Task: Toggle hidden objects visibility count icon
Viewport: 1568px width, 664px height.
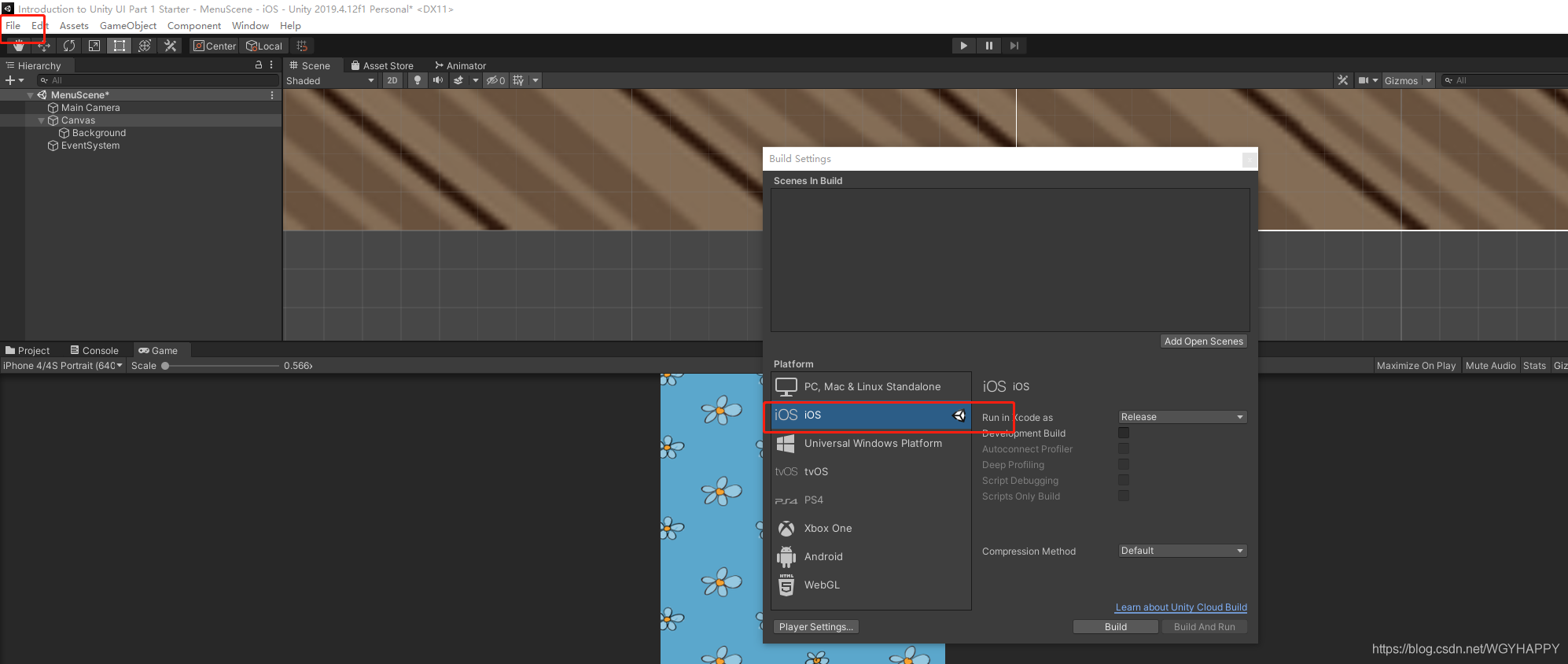Action: click(x=496, y=80)
